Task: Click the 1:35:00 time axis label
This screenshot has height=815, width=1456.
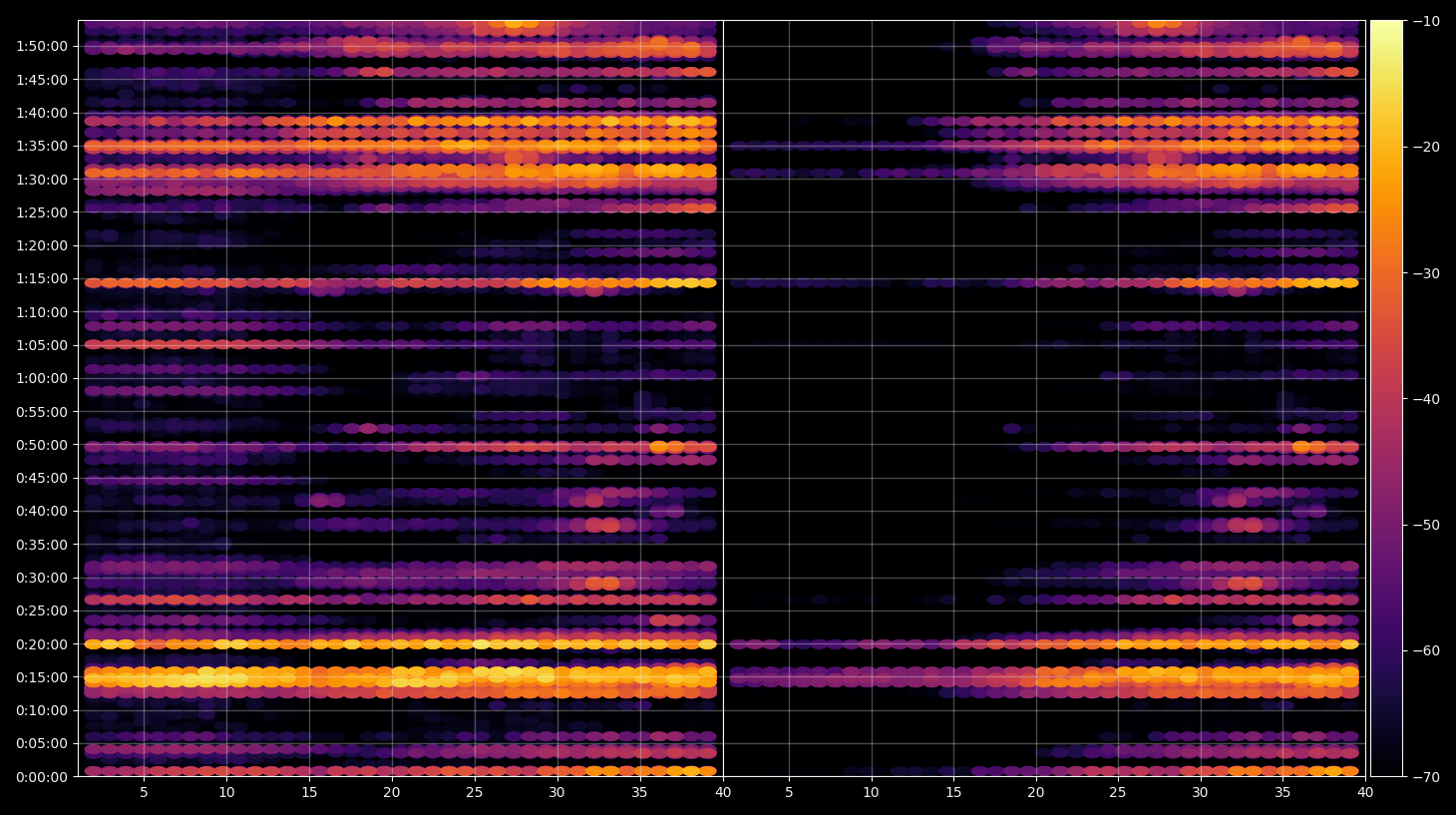Action: tap(42, 146)
